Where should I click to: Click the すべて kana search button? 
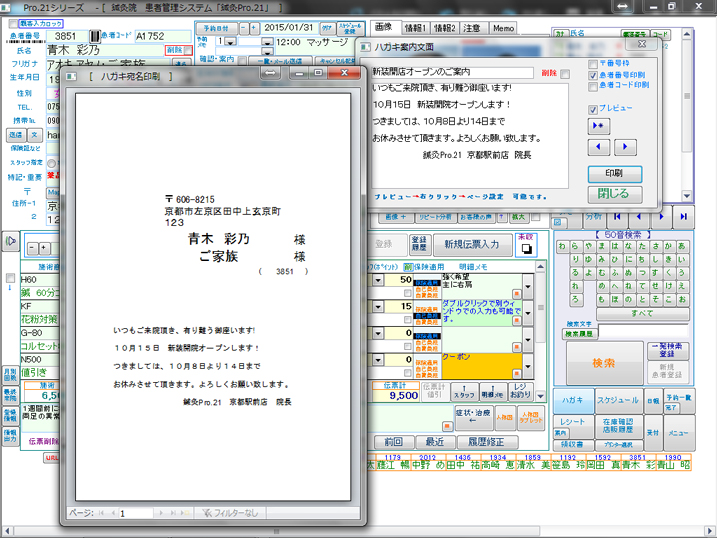click(642, 314)
